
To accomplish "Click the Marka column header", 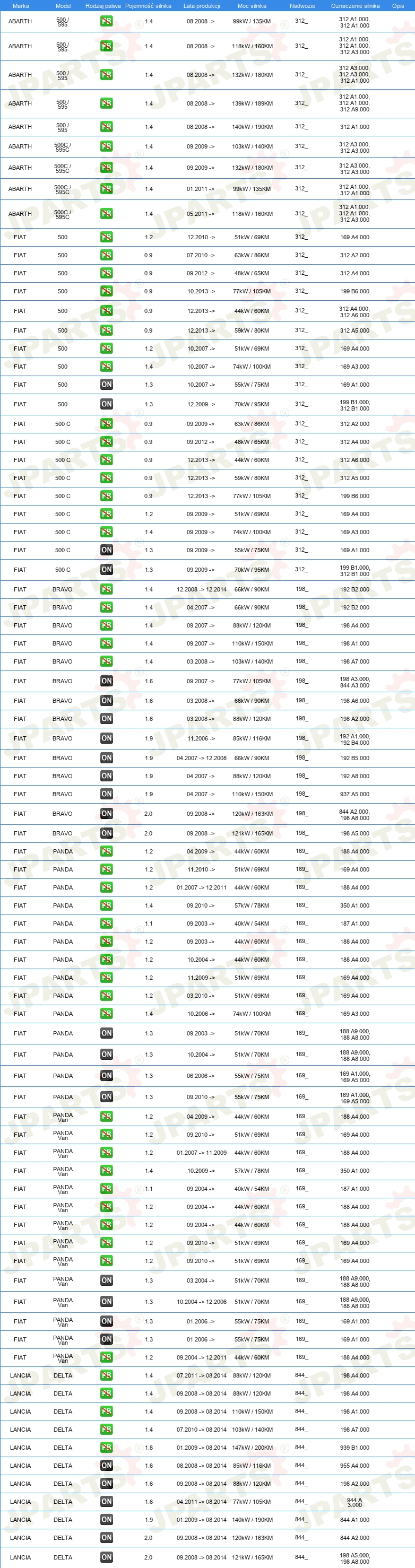I will click(x=21, y=6).
